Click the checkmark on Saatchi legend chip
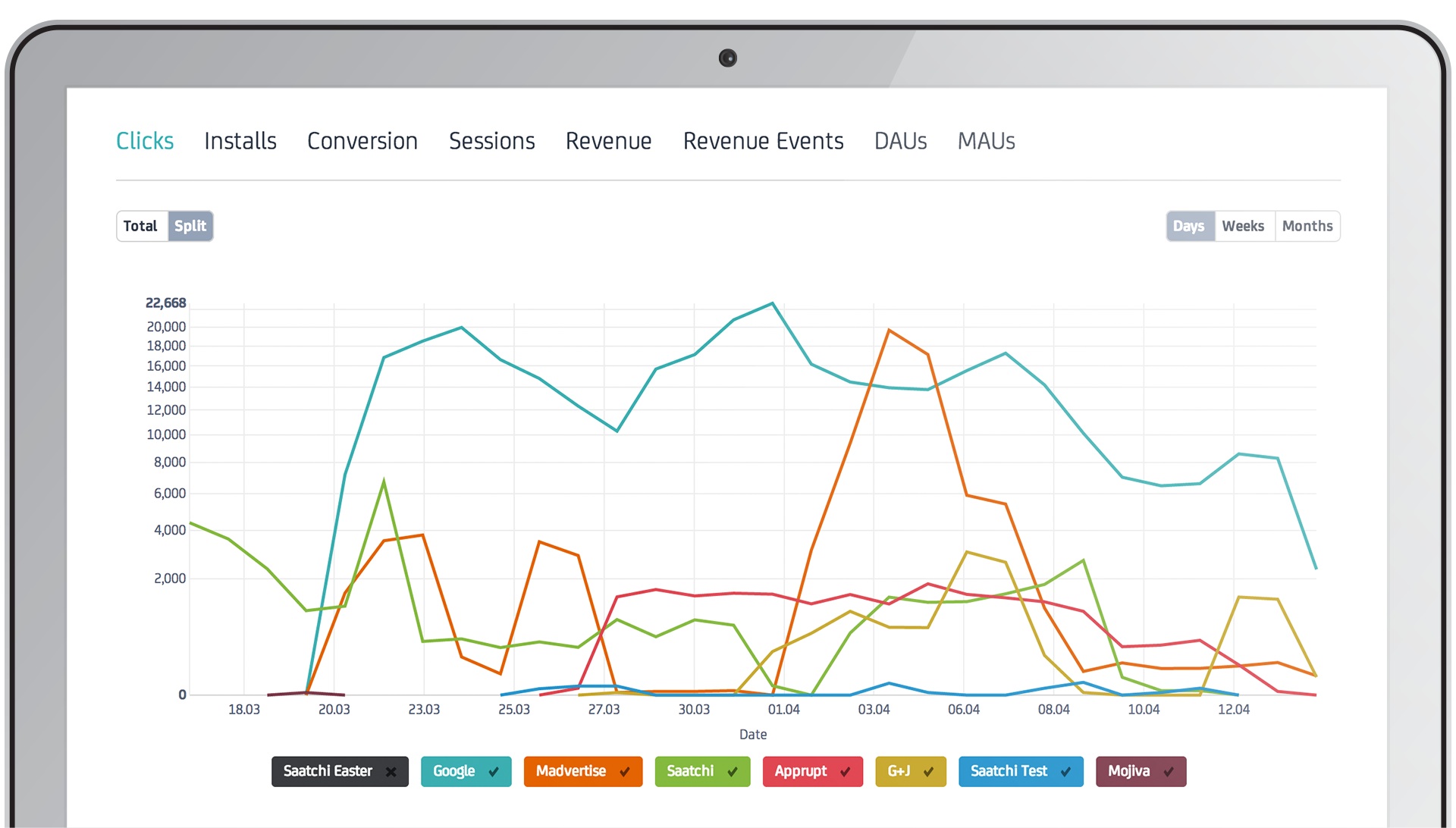The width and height of the screenshot is (1456, 828). [733, 772]
